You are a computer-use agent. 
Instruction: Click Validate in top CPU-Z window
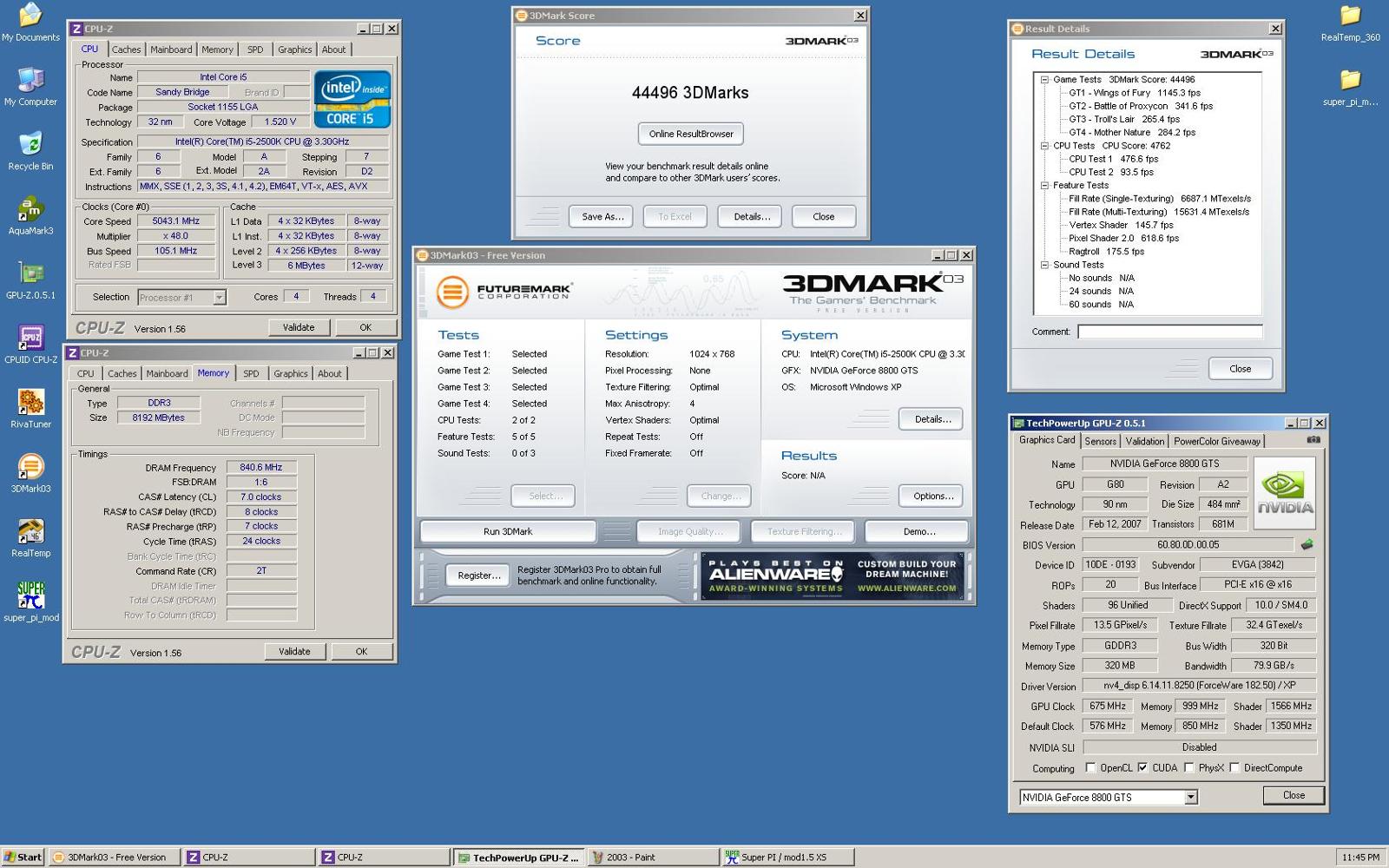298,327
